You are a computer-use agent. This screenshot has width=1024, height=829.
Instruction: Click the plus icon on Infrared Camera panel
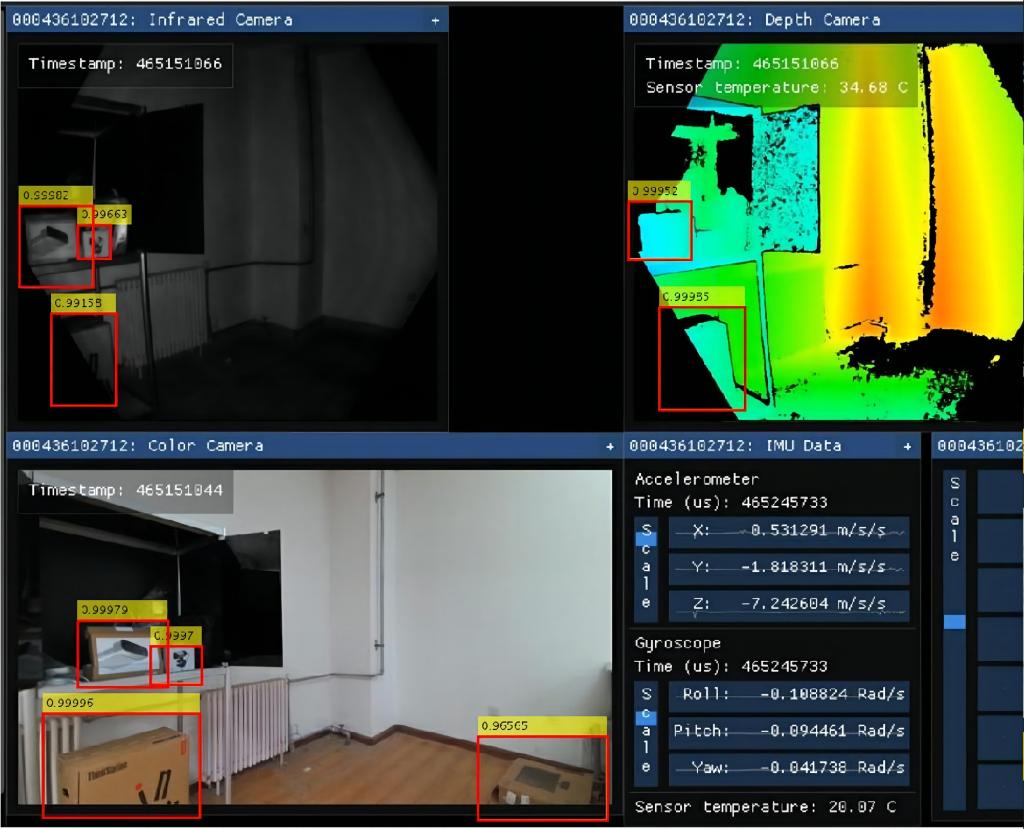coord(435,20)
